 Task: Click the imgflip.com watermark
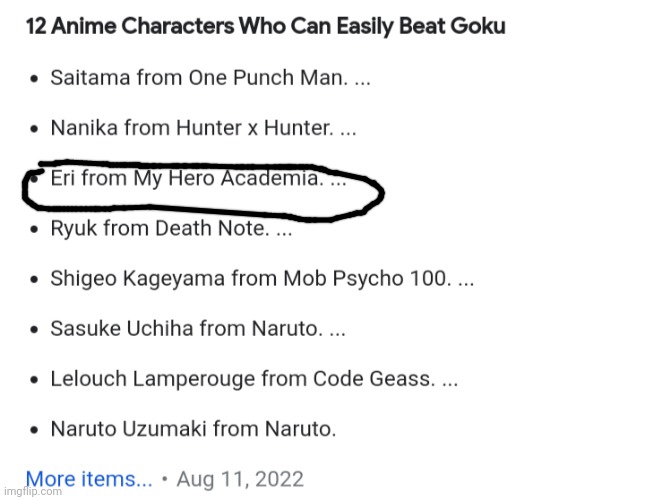click(x=33, y=491)
